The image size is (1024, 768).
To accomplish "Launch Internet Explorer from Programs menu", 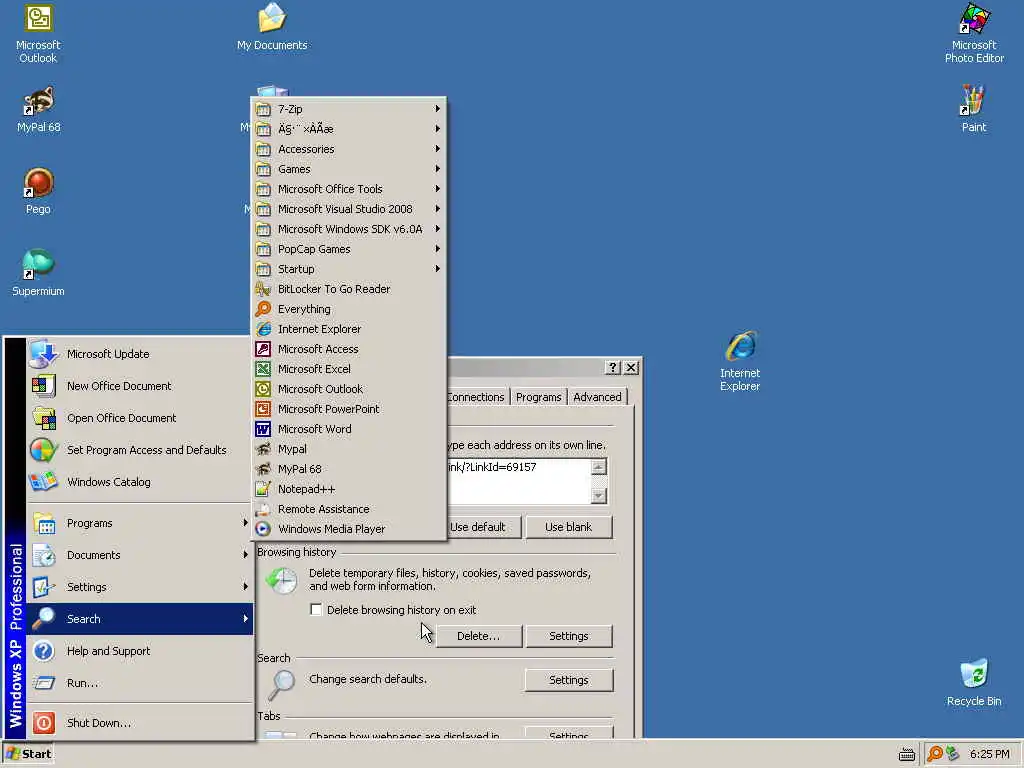I will tap(349, 329).
